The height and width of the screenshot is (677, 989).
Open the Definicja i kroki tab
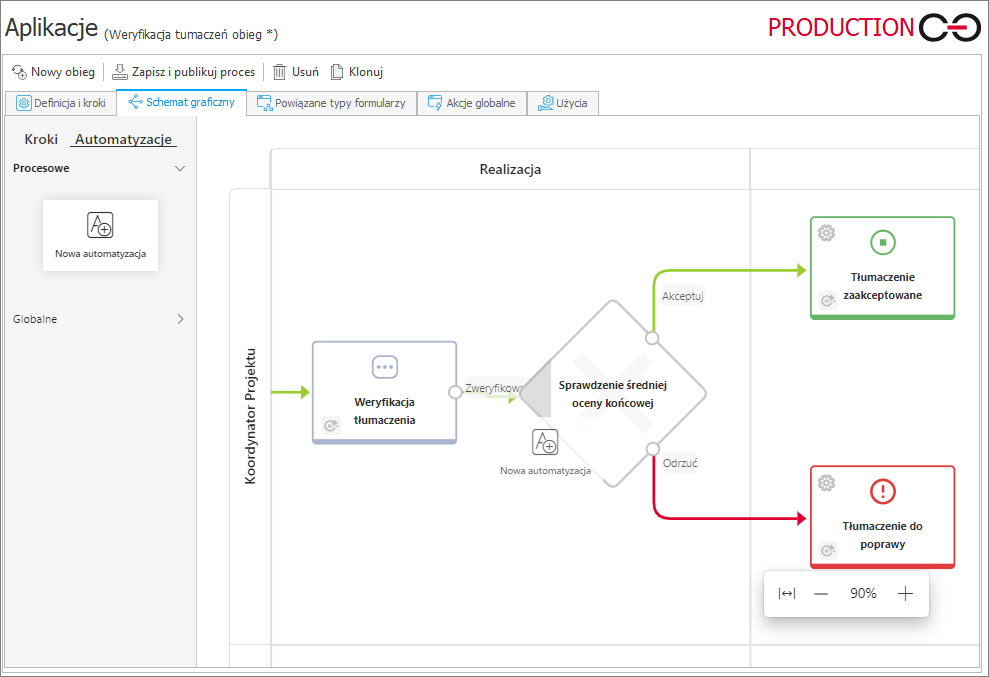click(x=60, y=103)
